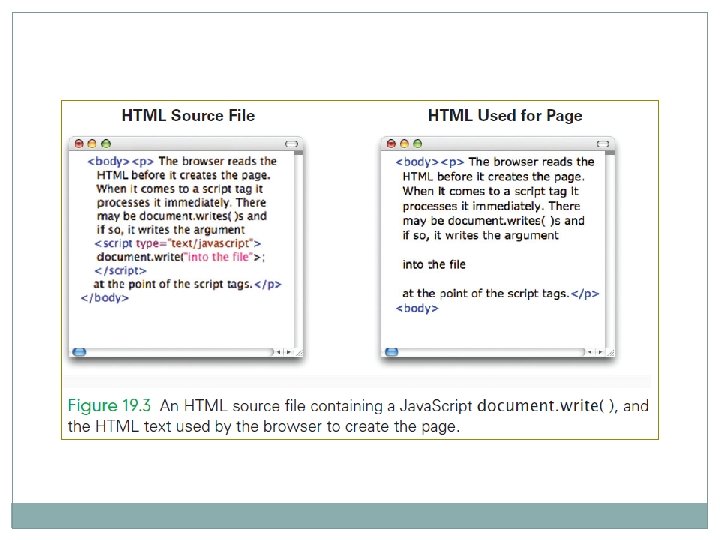Image resolution: width=720 pixels, height=540 pixels.
Task: Click 'into the file' text in right window
Action: coord(434,264)
